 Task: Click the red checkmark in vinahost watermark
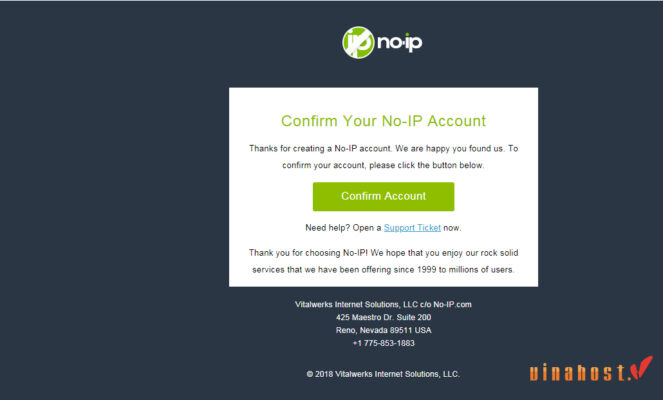641,367
